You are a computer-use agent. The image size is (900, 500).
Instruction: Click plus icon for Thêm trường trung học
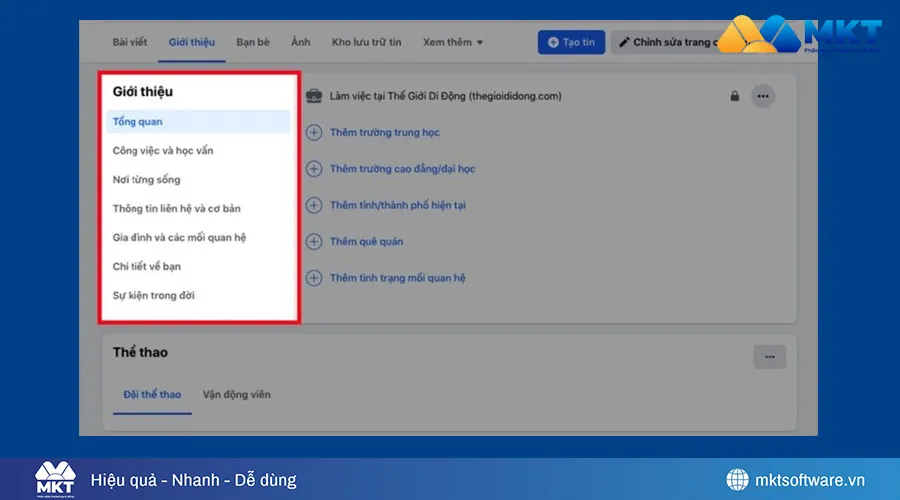pos(314,133)
